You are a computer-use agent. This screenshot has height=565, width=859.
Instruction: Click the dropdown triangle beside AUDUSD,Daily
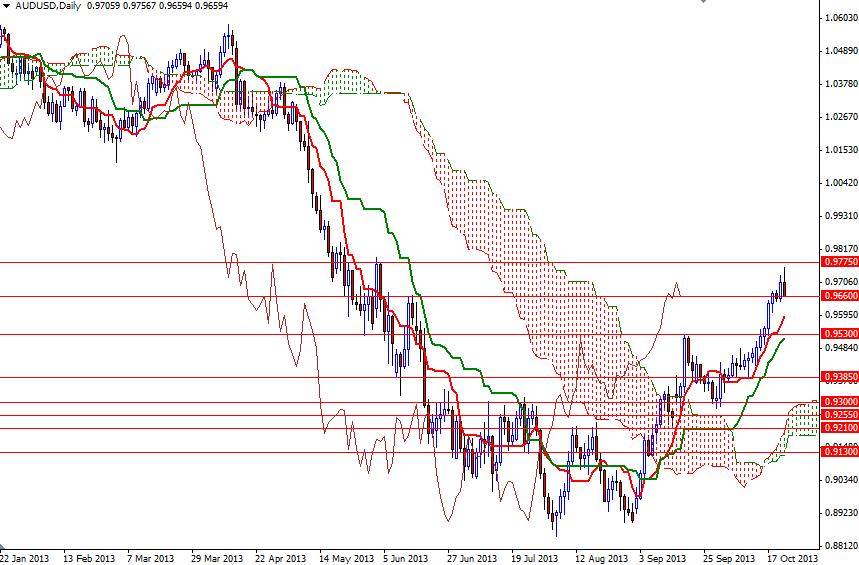click(6, 6)
